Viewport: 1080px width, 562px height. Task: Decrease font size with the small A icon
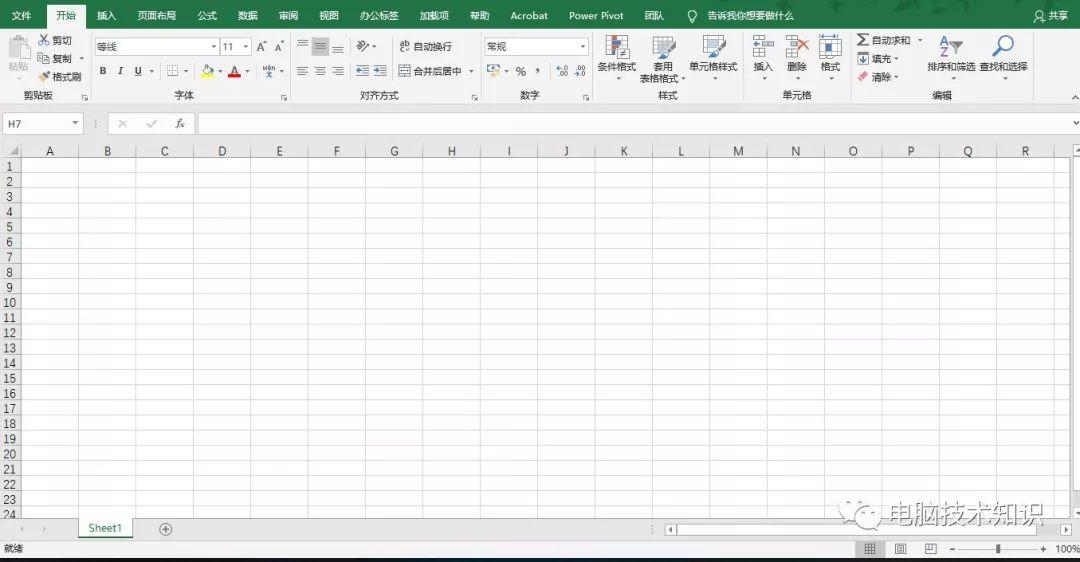pyautogui.click(x=278, y=47)
